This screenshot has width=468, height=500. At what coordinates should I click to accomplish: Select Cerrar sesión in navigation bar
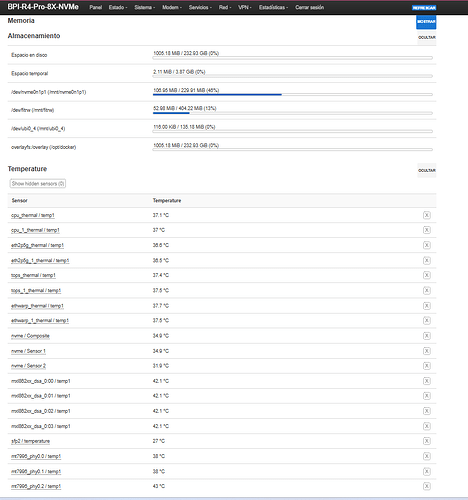[x=309, y=7]
